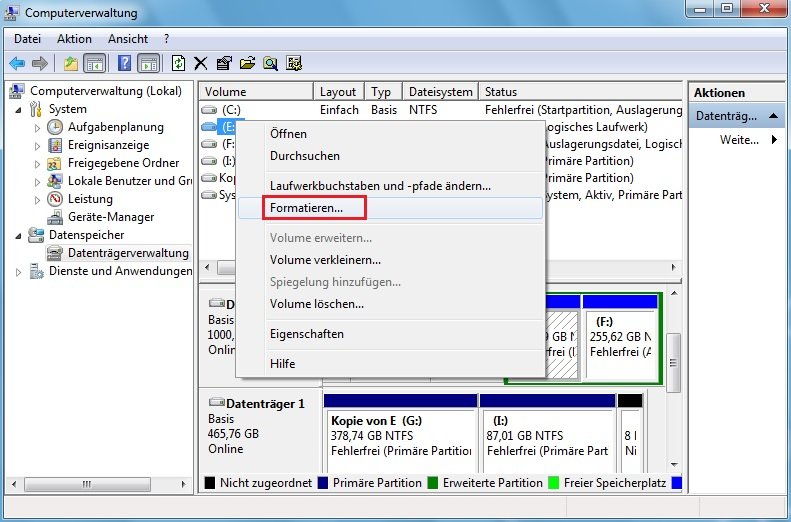The height and width of the screenshot is (522, 791).
Task: Click the System tools icon in tree
Action: click(x=36, y=109)
